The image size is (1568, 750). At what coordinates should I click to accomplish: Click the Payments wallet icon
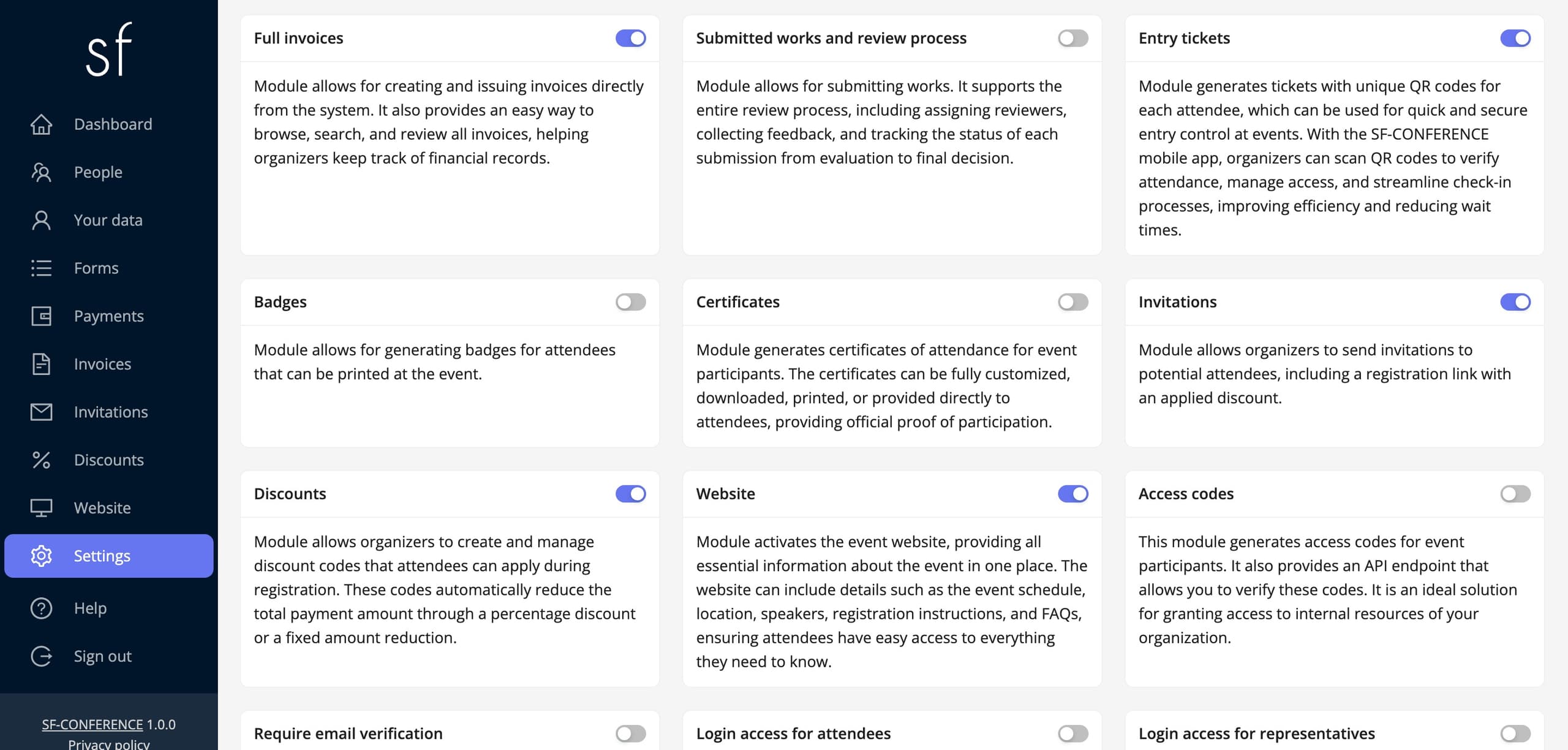pyautogui.click(x=41, y=316)
